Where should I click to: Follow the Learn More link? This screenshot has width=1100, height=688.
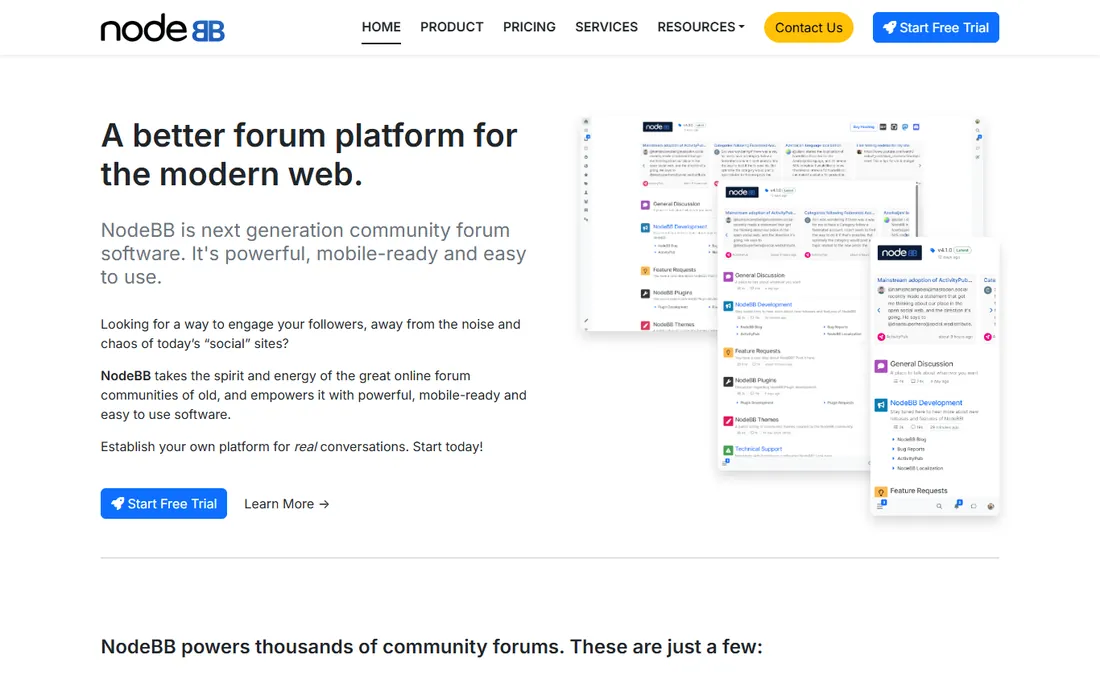coord(286,504)
